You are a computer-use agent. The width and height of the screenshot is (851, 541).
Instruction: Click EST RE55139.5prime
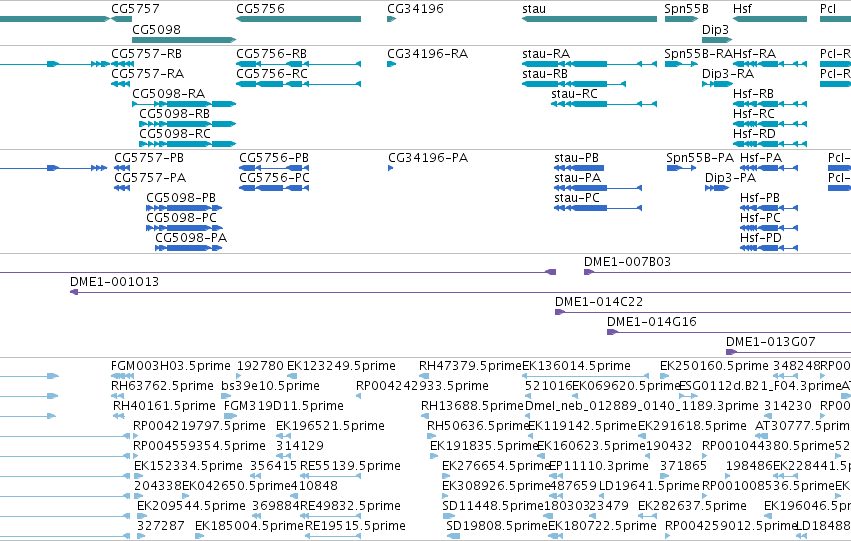coord(351,466)
